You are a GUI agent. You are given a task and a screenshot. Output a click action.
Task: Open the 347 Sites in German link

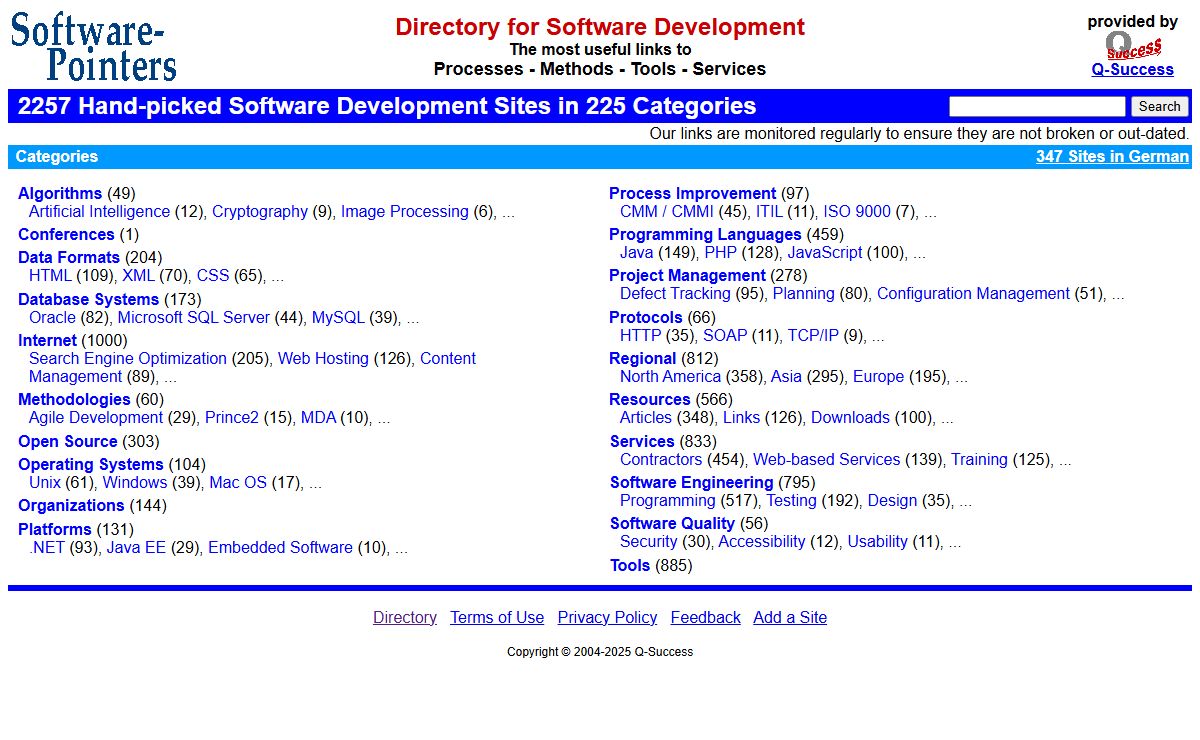(x=1112, y=157)
